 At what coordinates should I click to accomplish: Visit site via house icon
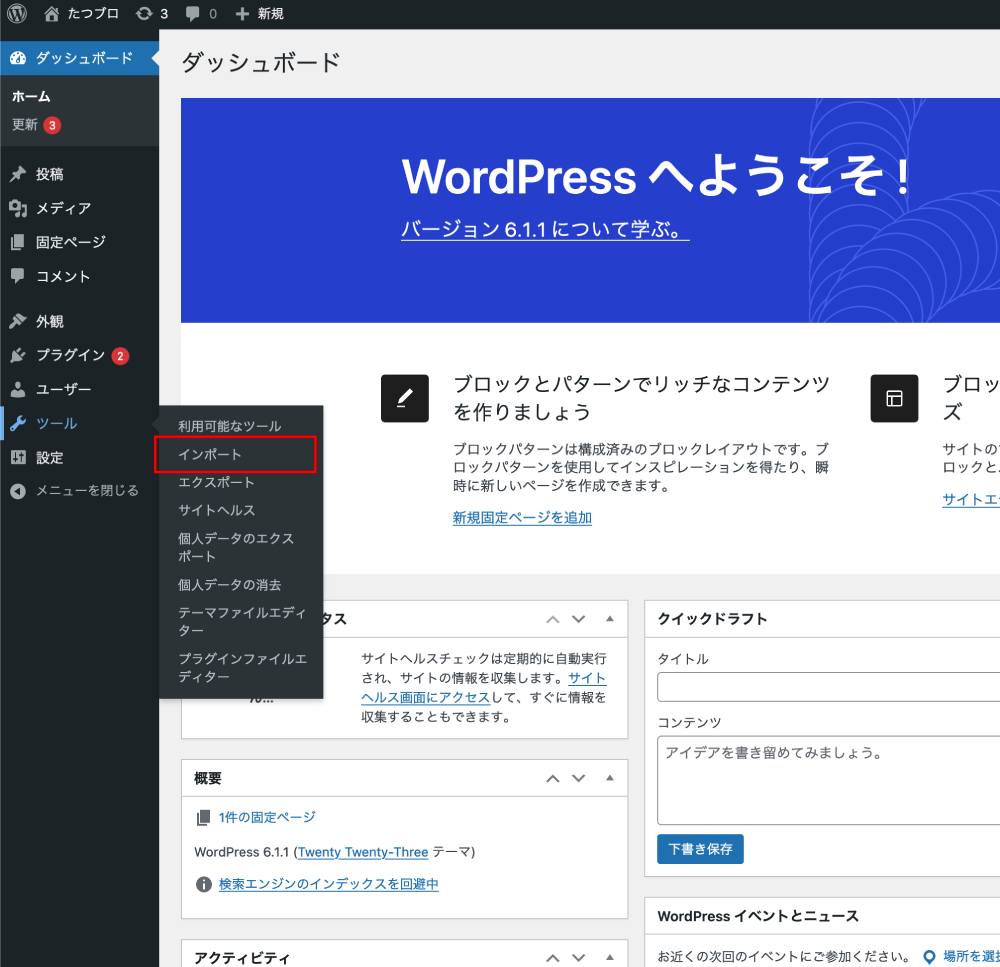pyautogui.click(x=52, y=13)
